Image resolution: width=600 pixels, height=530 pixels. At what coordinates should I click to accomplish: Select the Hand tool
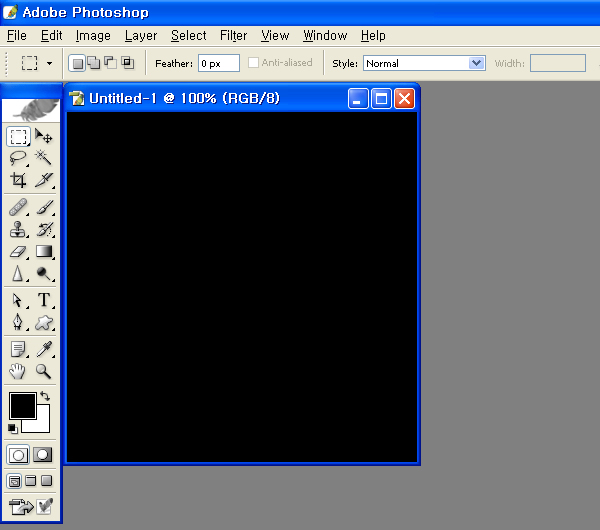click(18, 371)
